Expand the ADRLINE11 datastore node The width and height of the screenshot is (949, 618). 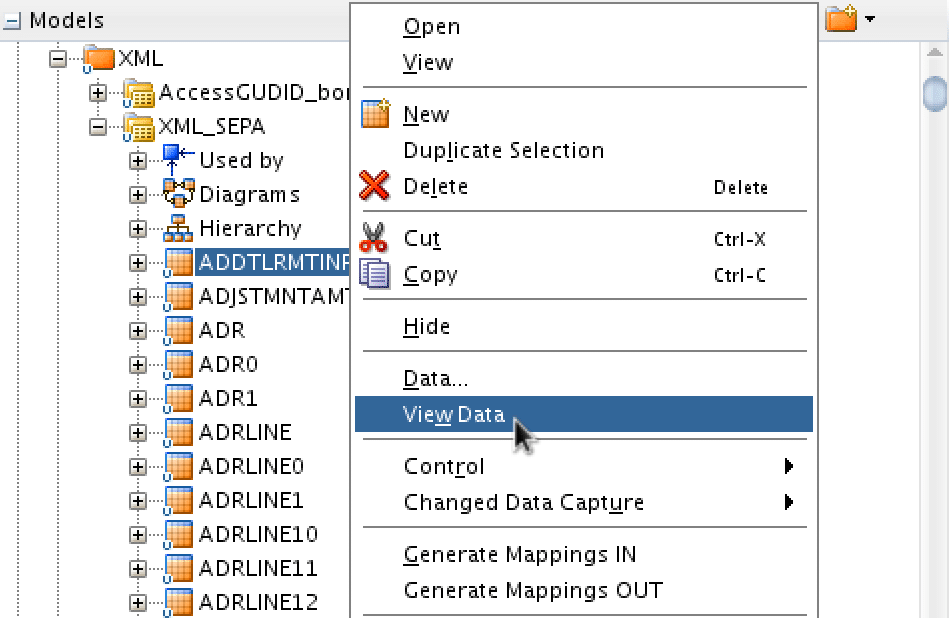point(138,569)
